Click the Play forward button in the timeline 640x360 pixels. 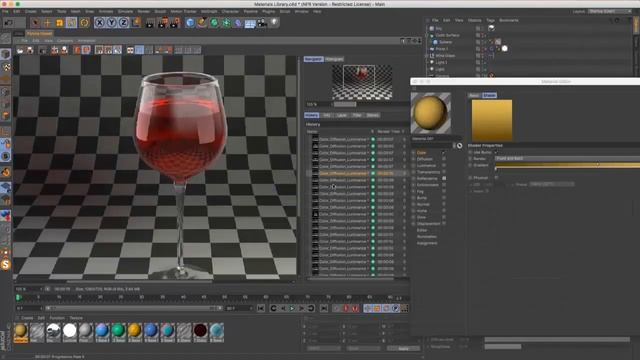(x=292, y=308)
